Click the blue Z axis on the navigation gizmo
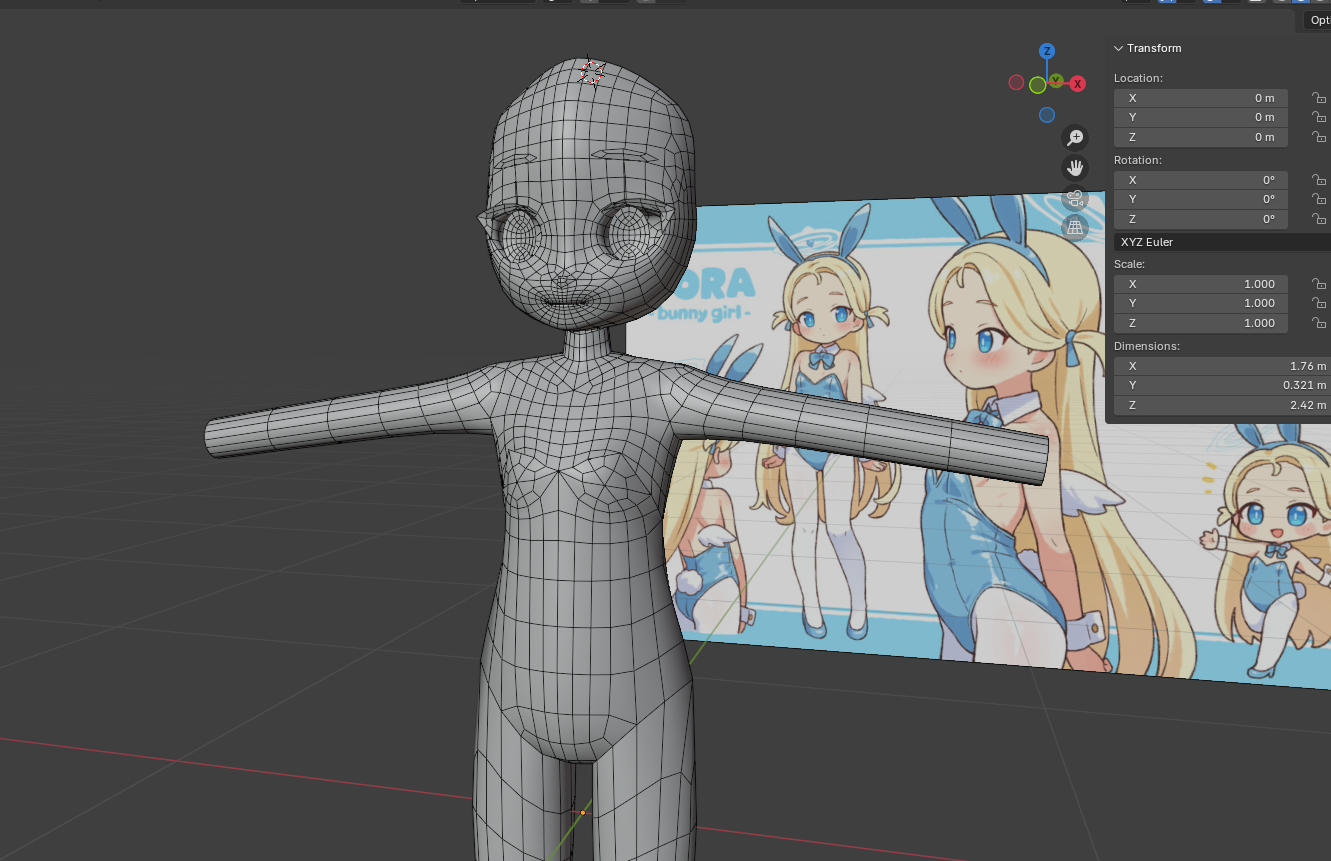The image size is (1331, 861). [x=1047, y=51]
